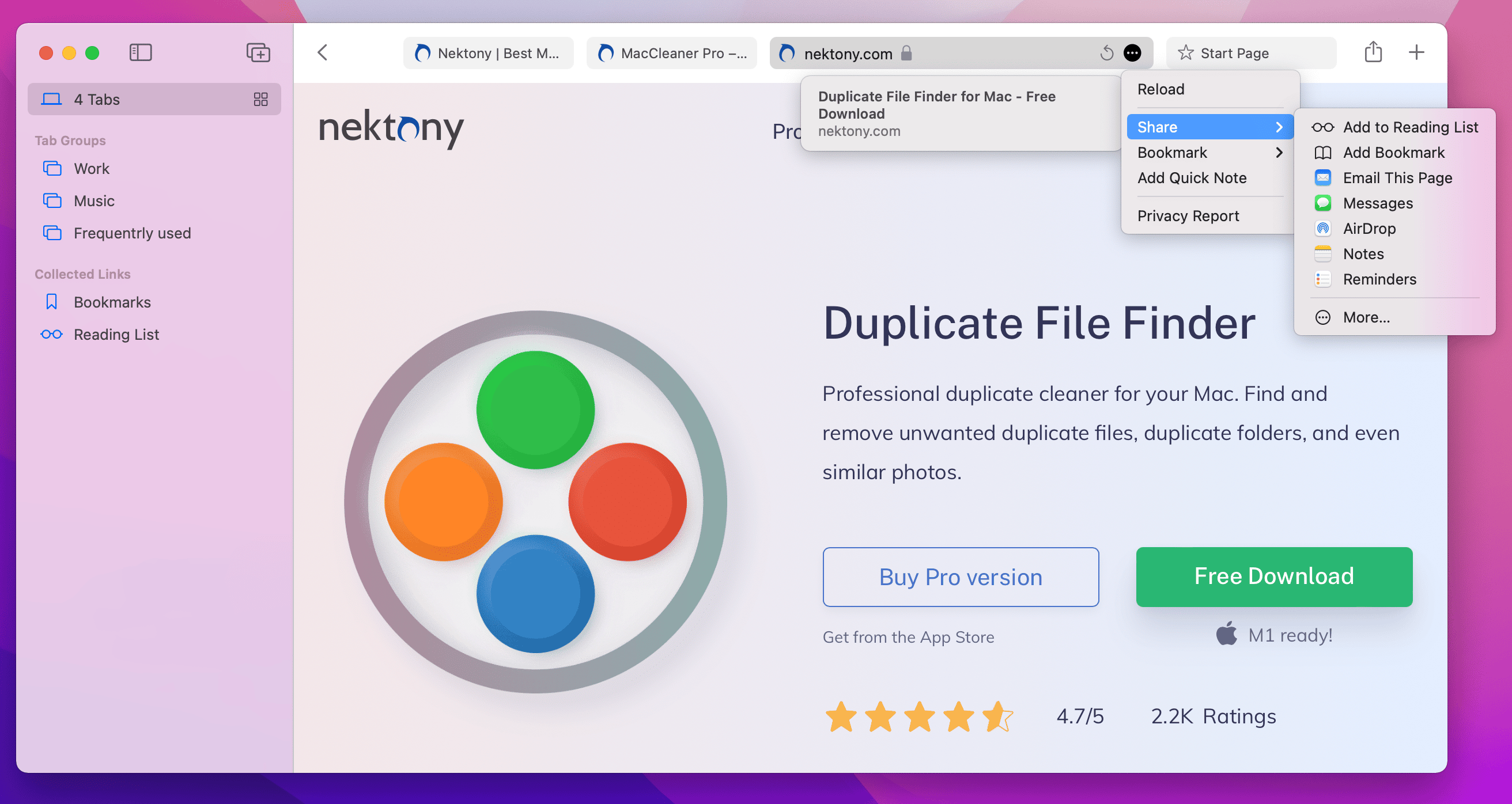Image resolution: width=1512 pixels, height=804 pixels.
Task: Click the M1 ready! label
Action: point(1290,635)
